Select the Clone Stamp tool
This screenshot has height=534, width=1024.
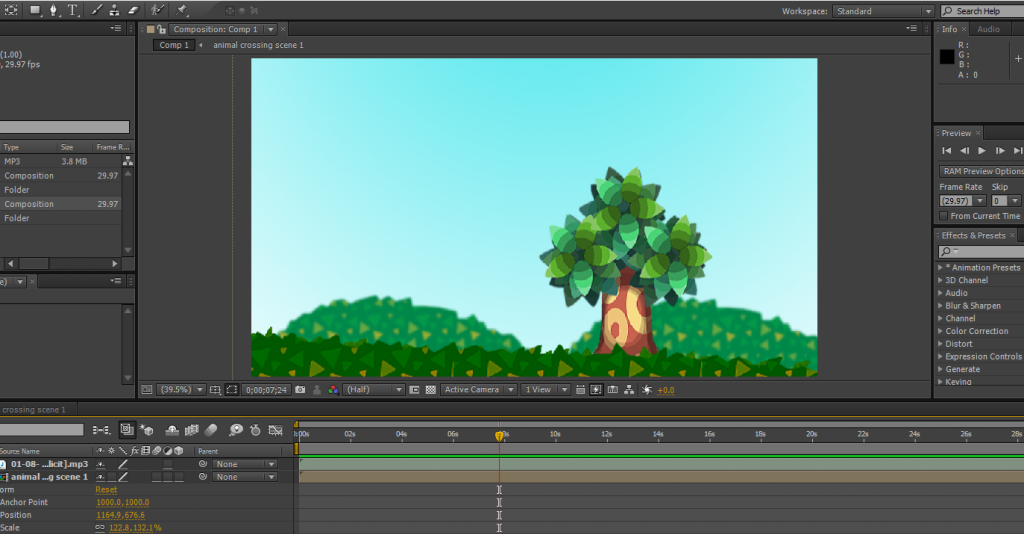coord(114,10)
